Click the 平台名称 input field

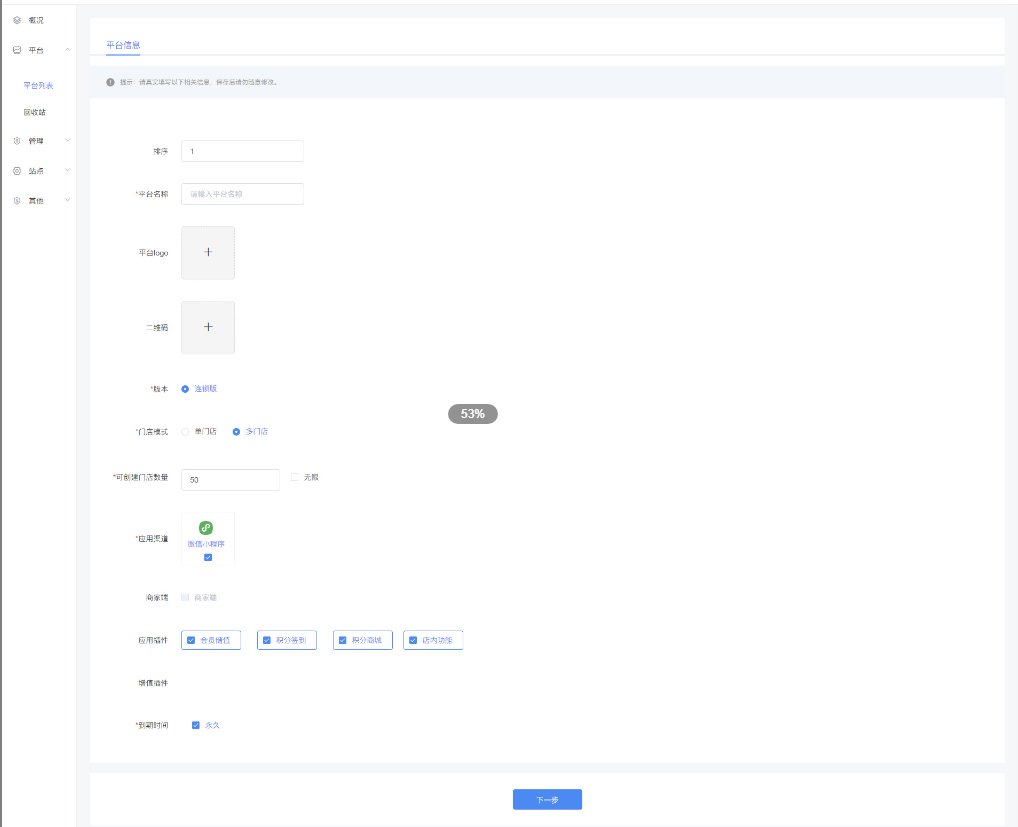point(242,194)
